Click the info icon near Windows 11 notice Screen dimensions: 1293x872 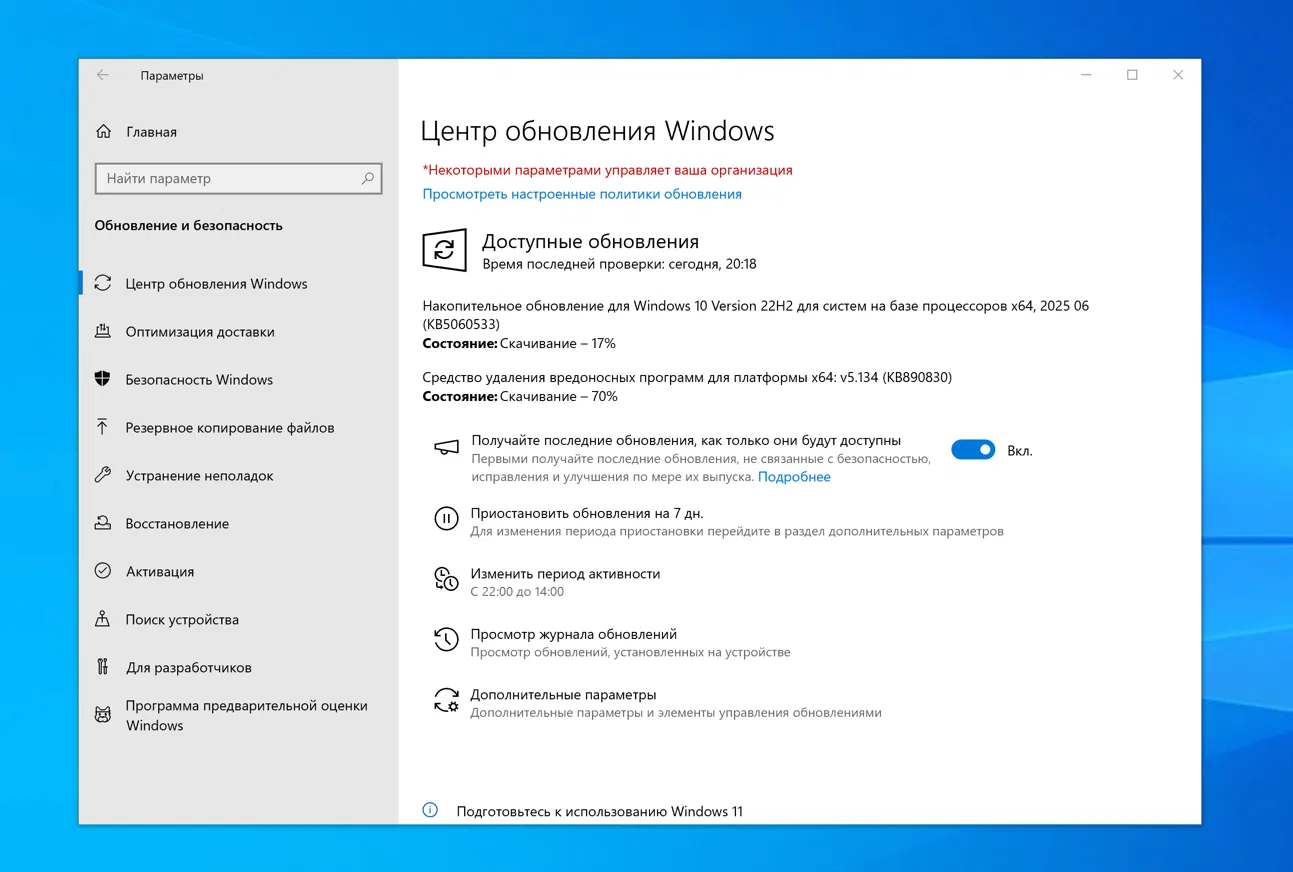click(430, 810)
